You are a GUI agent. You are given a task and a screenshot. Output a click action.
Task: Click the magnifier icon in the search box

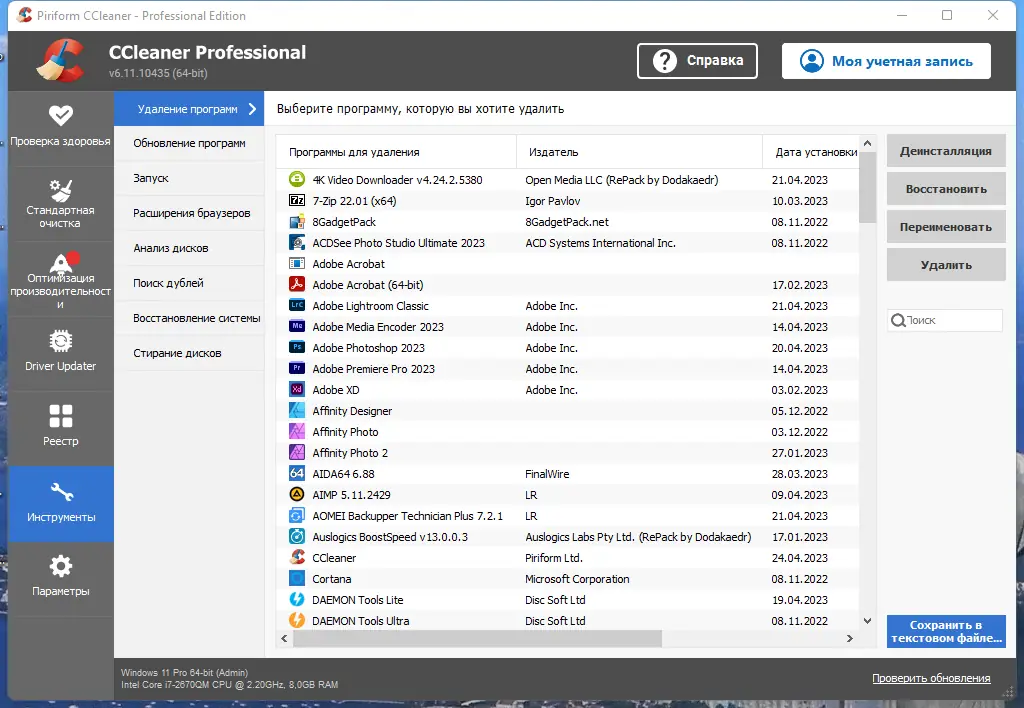coord(899,319)
